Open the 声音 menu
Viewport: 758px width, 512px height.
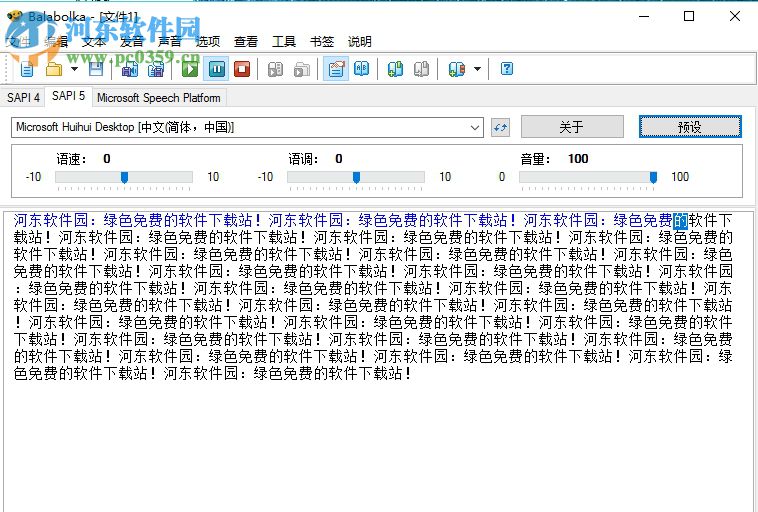[x=170, y=42]
